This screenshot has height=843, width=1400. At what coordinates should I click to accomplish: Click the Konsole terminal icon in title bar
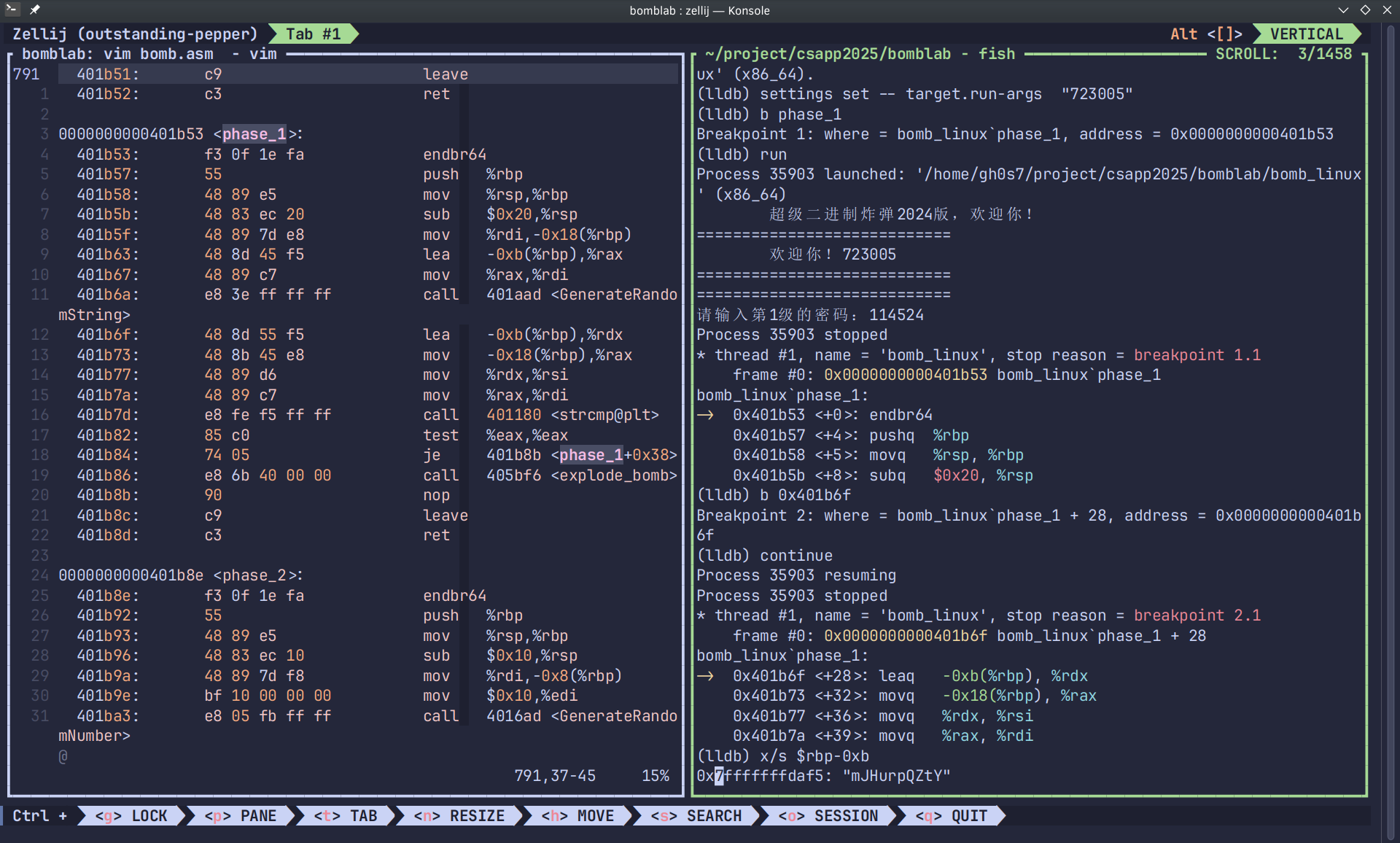pyautogui.click(x=11, y=9)
